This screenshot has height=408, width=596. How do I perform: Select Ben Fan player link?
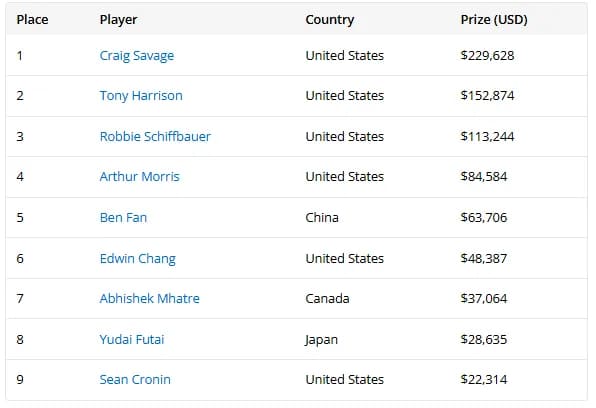tap(123, 218)
